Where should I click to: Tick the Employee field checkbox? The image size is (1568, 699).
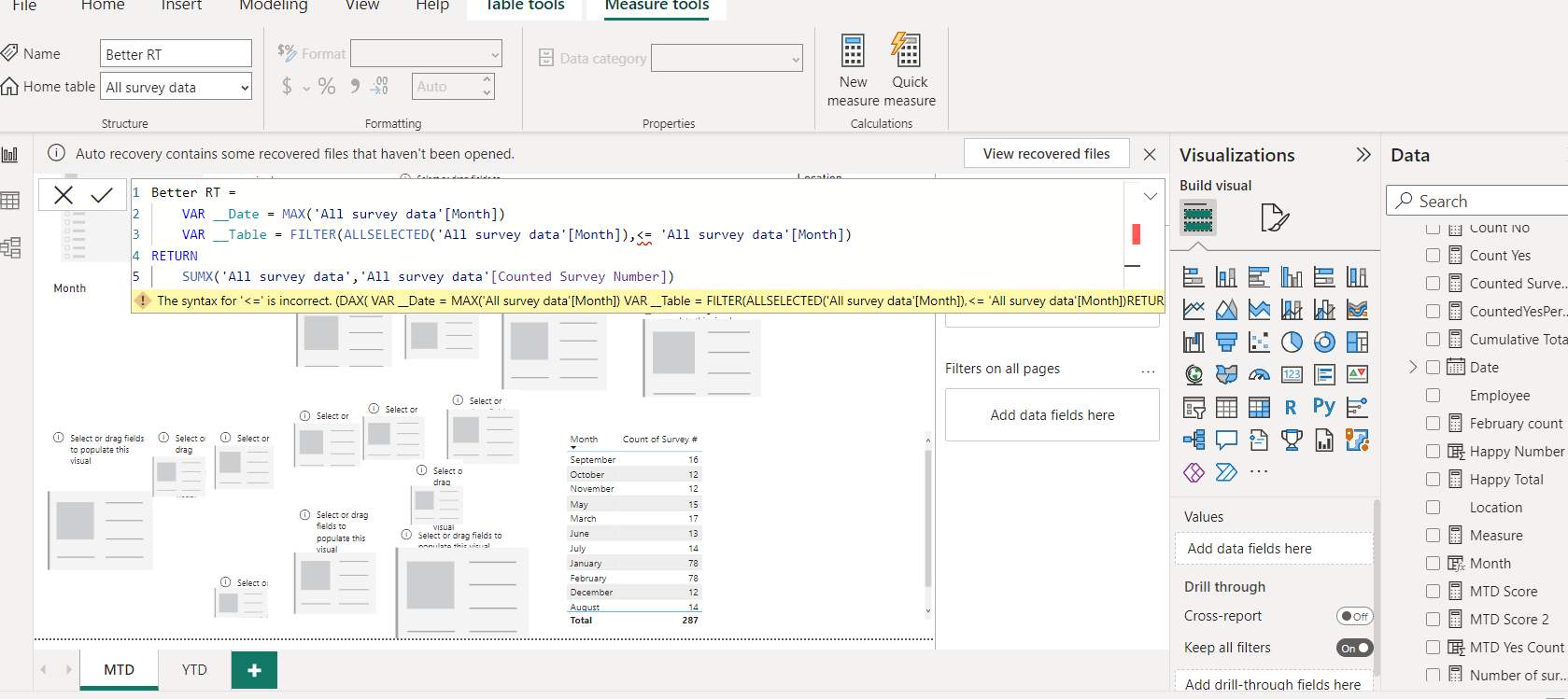click(1433, 395)
